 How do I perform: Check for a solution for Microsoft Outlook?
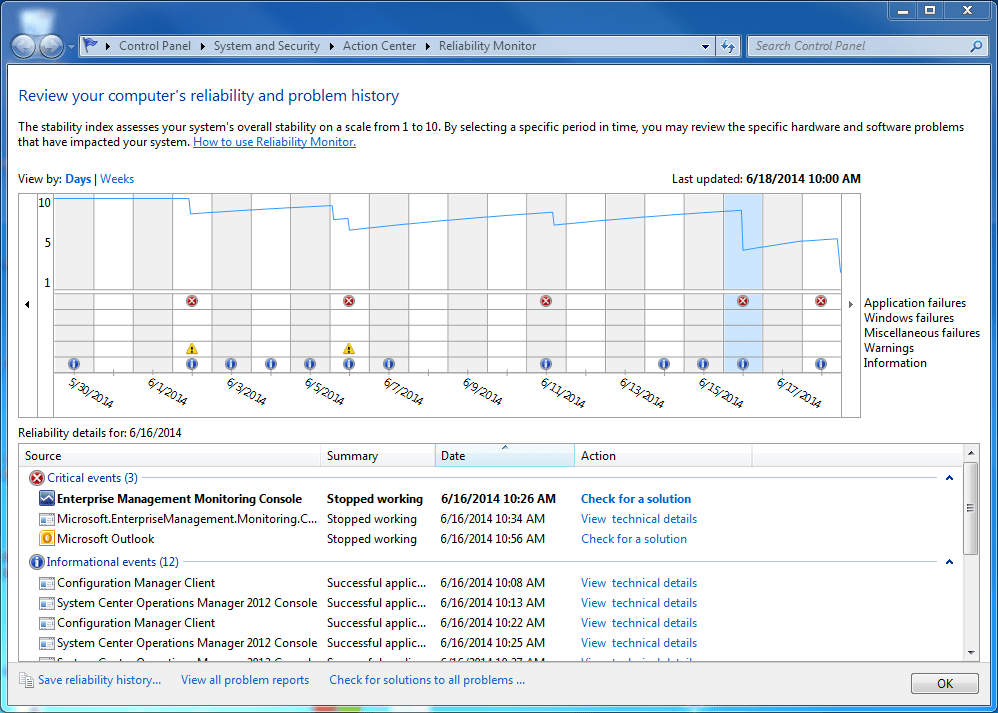click(x=634, y=539)
